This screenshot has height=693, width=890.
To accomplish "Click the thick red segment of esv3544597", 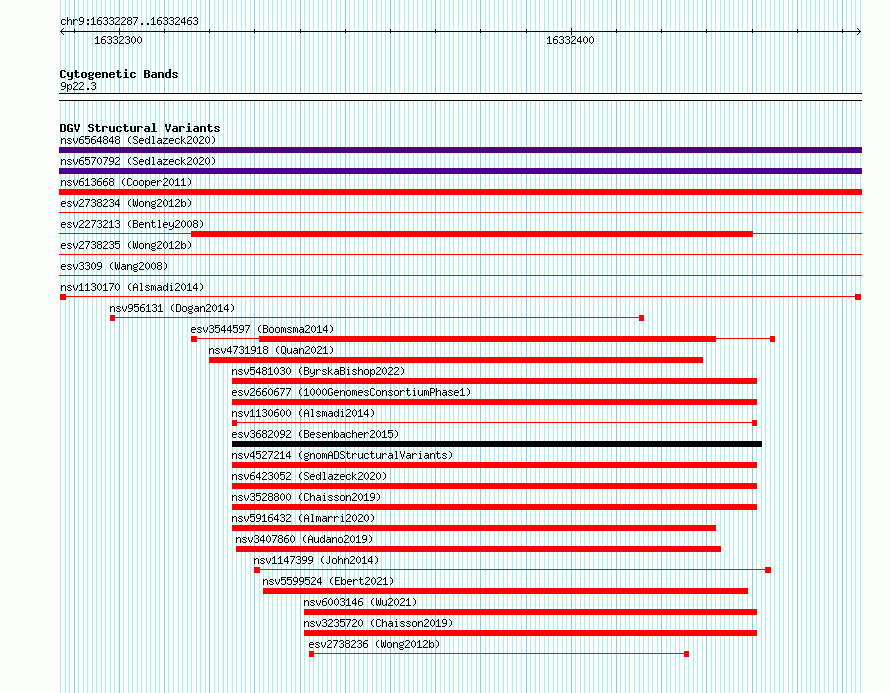I will 488,339.
